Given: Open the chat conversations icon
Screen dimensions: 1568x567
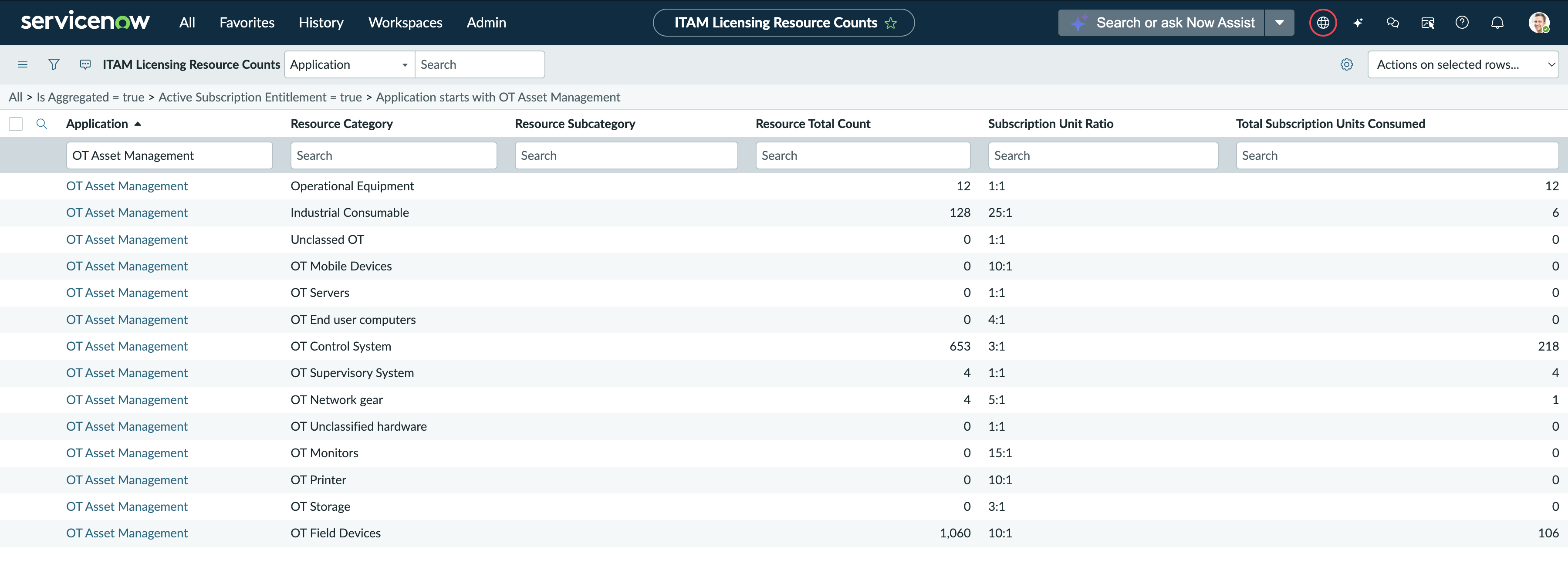Looking at the screenshot, I should (x=1393, y=23).
